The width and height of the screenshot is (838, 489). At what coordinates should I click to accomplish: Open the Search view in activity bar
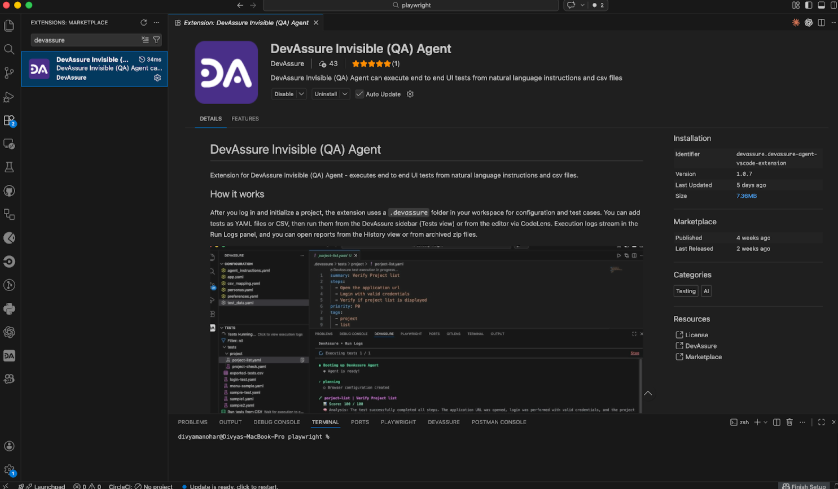9,49
